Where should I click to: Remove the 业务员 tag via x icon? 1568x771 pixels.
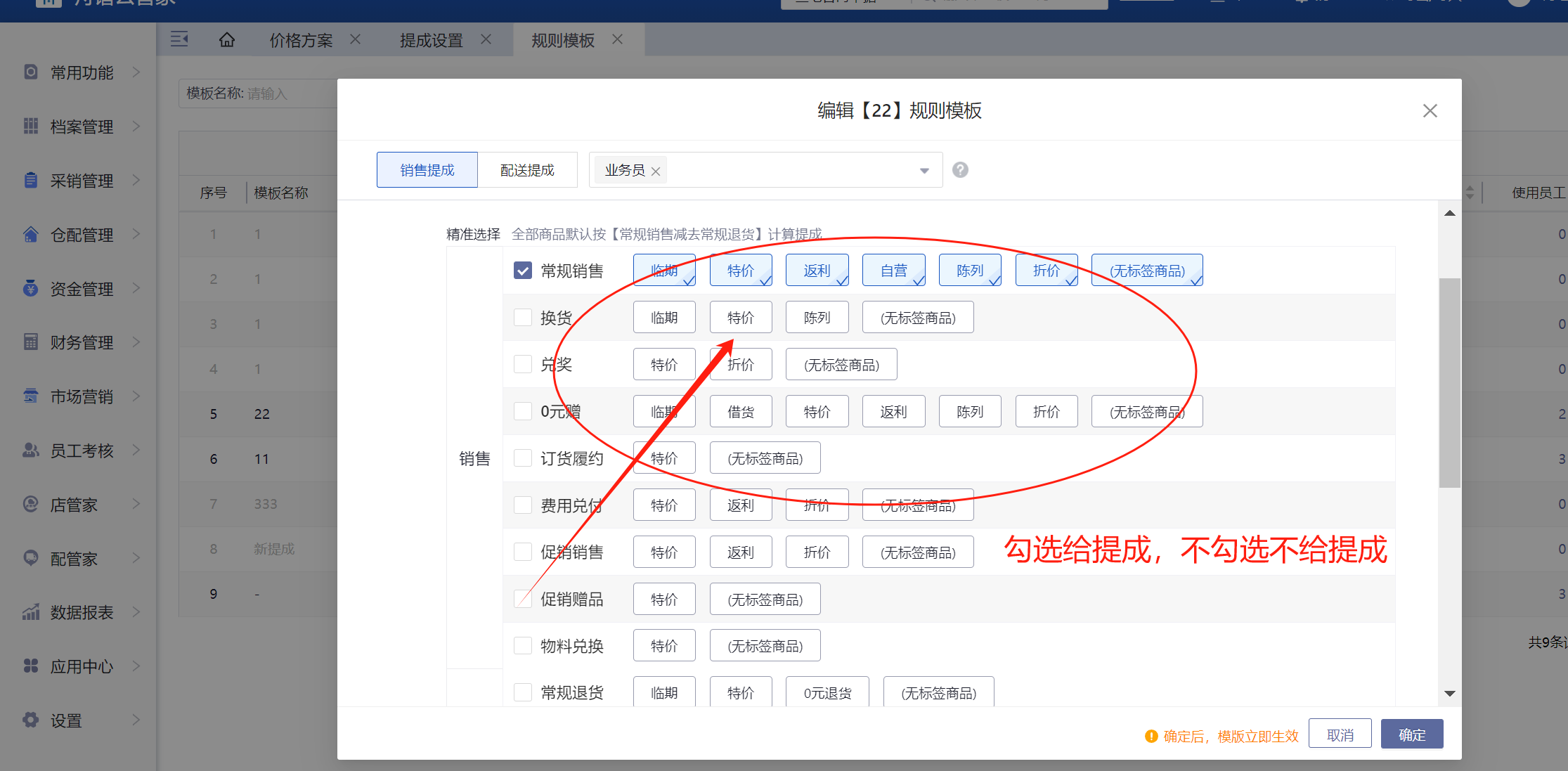click(x=656, y=171)
